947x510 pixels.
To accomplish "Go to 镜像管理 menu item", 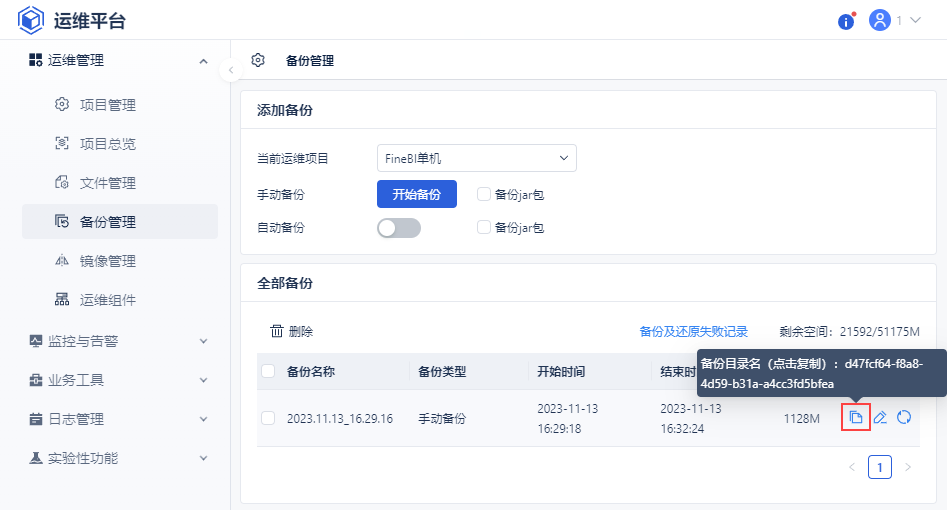I will pos(107,261).
